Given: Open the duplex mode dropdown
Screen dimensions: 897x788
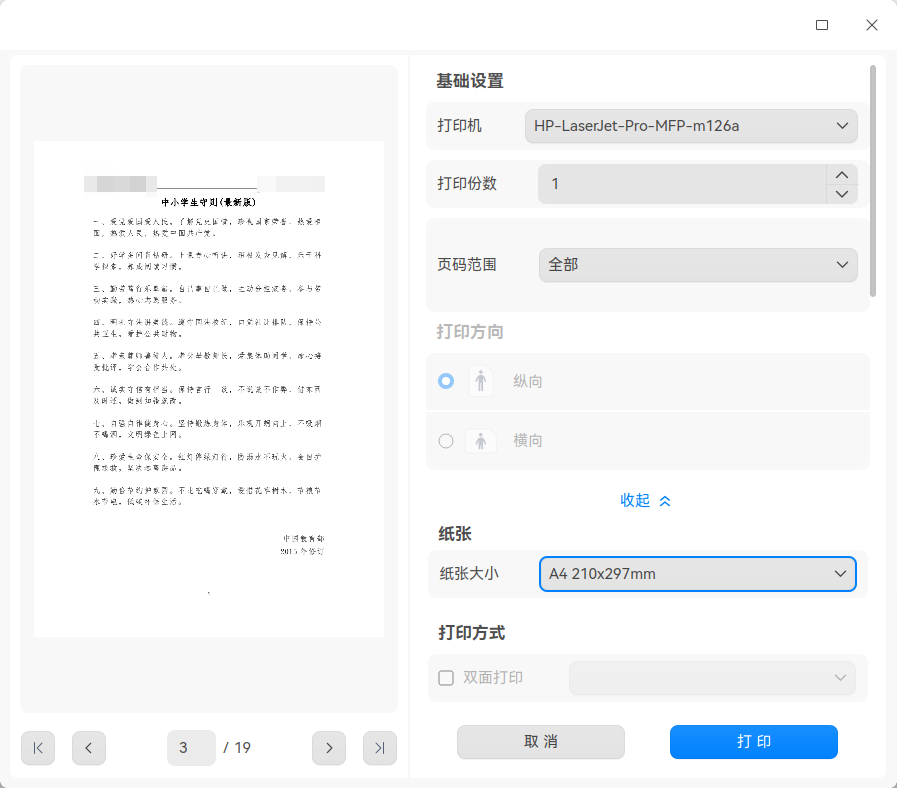Looking at the screenshot, I should (712, 678).
